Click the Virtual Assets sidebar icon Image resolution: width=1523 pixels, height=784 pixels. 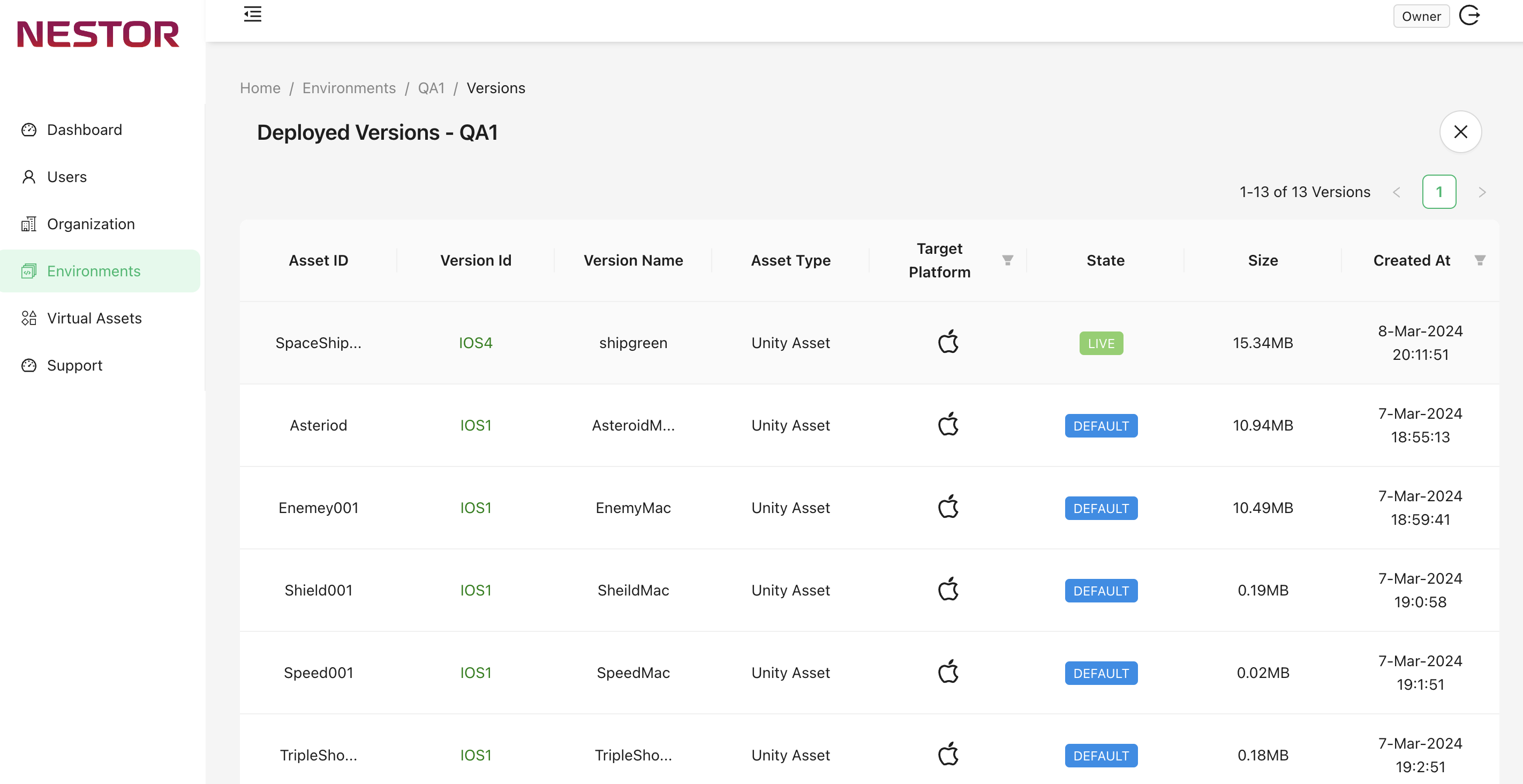28,318
